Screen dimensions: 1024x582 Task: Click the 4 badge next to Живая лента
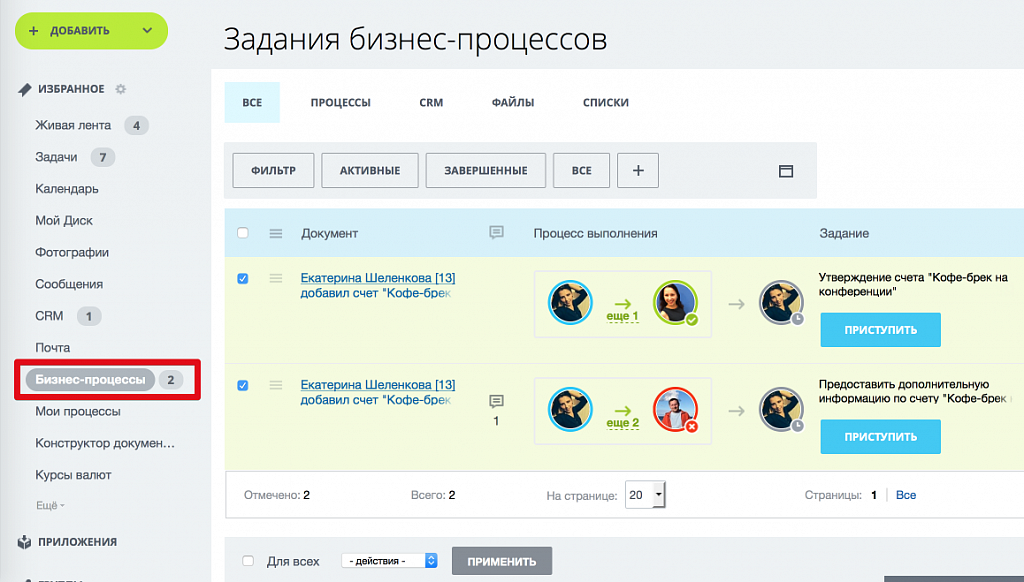coord(136,125)
